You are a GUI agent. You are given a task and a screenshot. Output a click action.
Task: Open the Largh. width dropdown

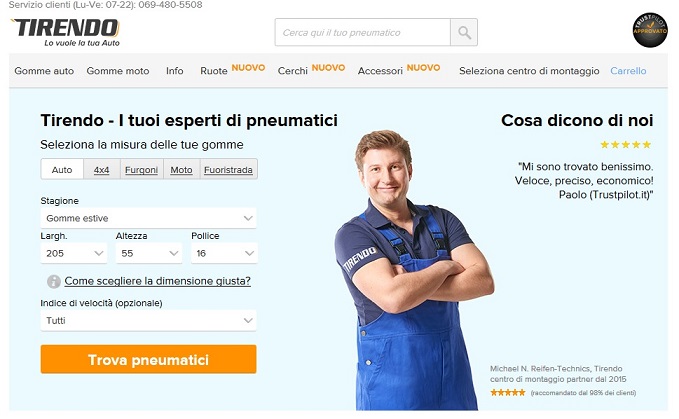coord(74,253)
